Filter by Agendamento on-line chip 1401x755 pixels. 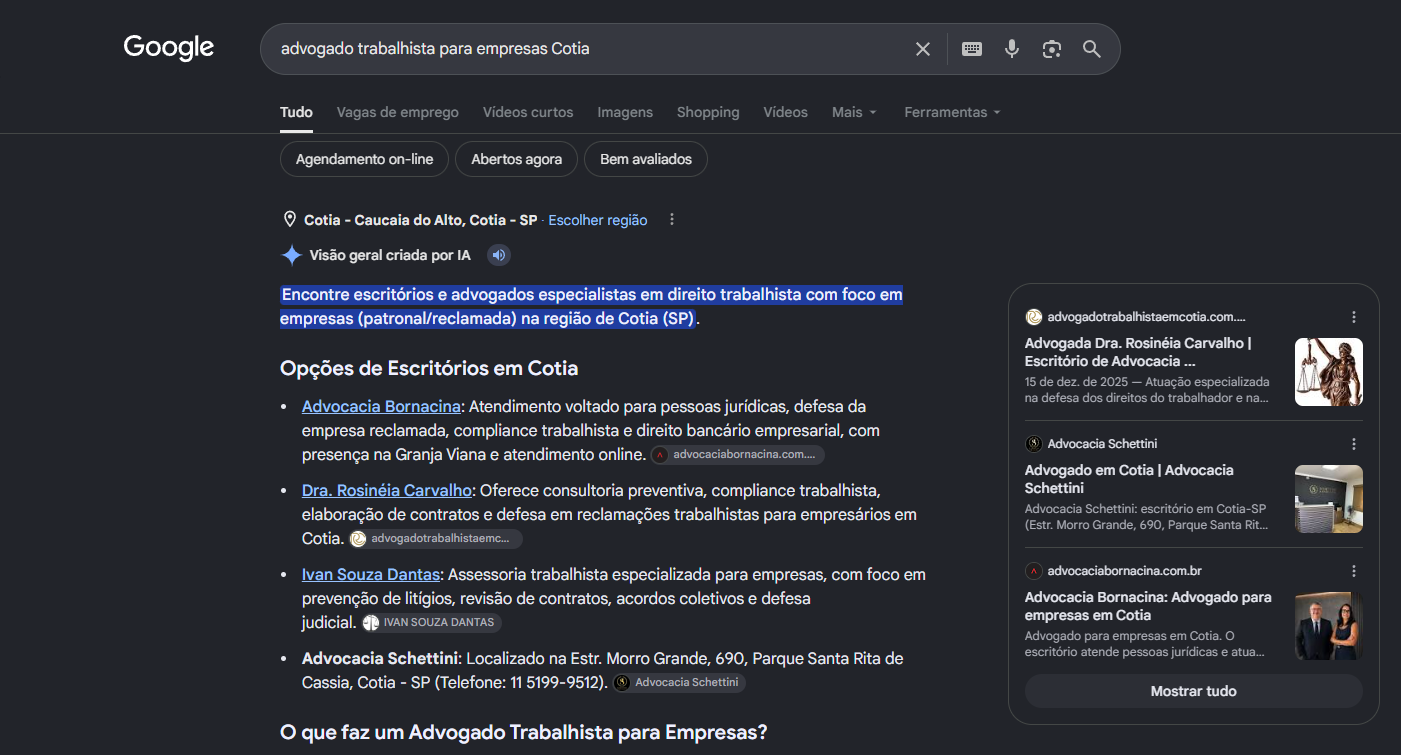pos(365,159)
